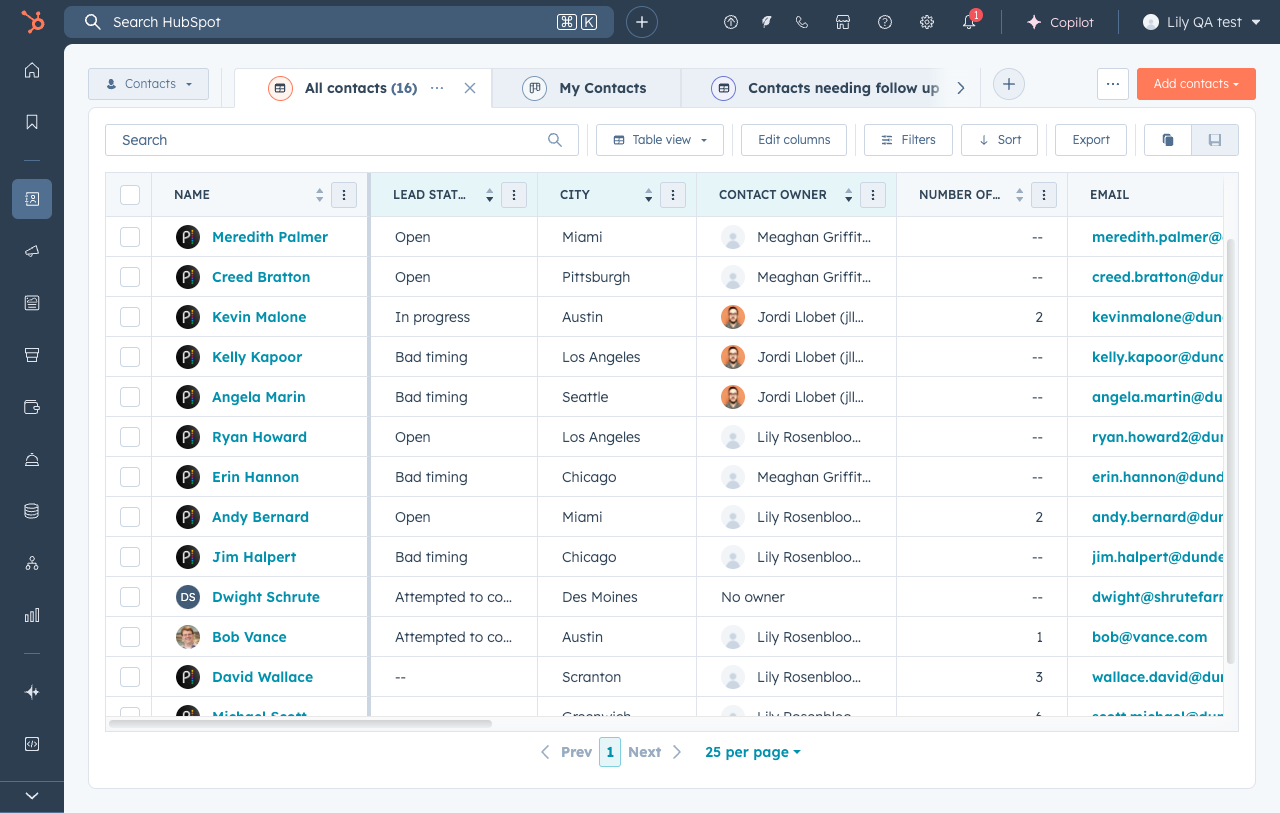Switch to the All contacts (16) tab
Screen dimensions: 1280x813
(361, 88)
